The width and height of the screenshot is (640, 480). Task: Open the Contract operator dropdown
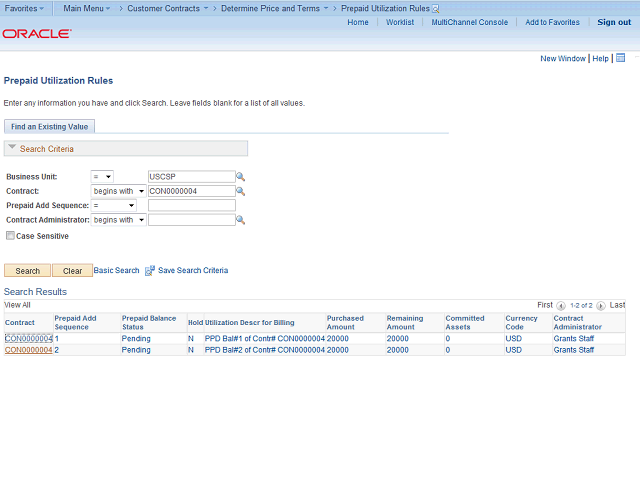point(118,191)
